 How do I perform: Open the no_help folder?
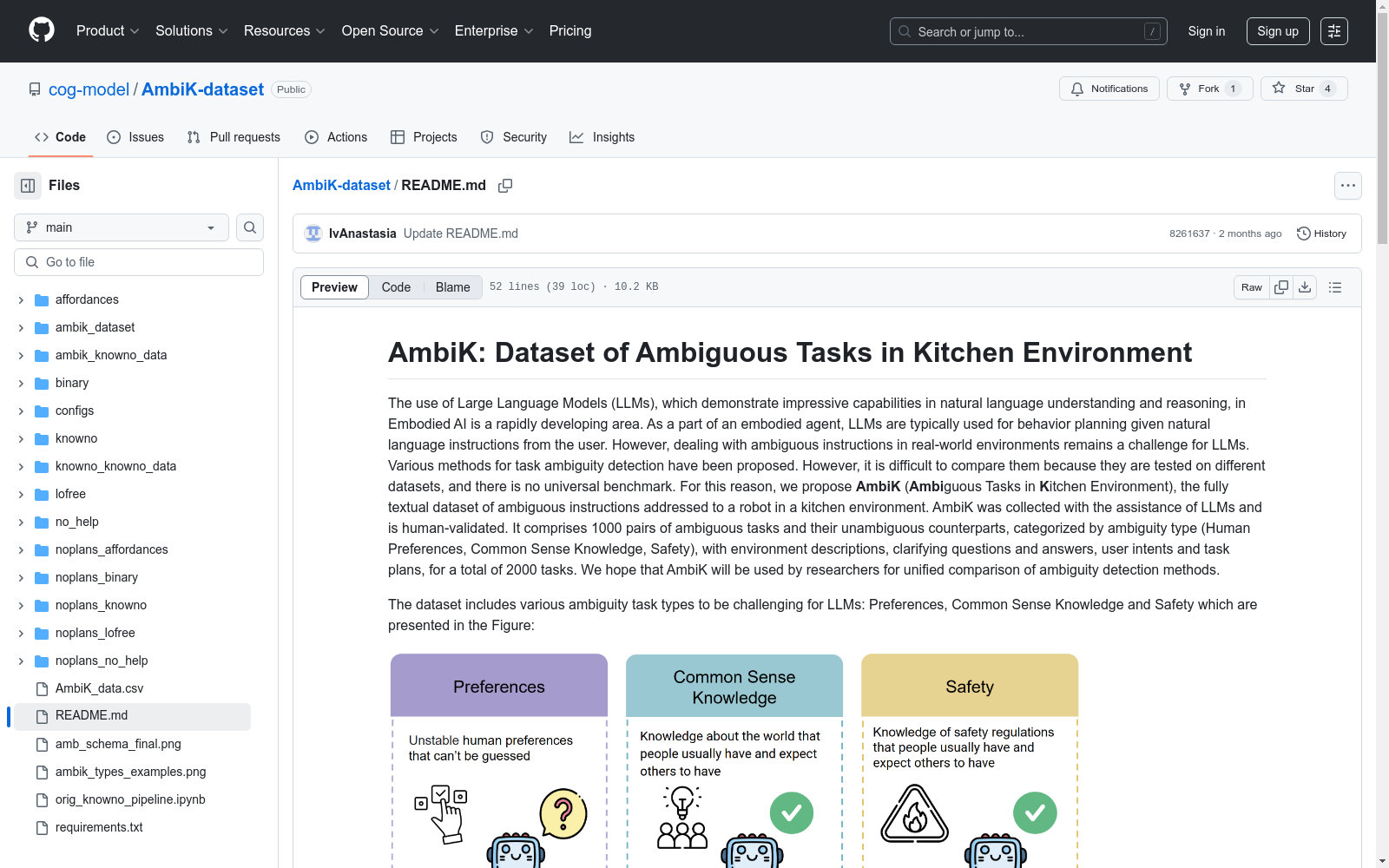point(77,523)
